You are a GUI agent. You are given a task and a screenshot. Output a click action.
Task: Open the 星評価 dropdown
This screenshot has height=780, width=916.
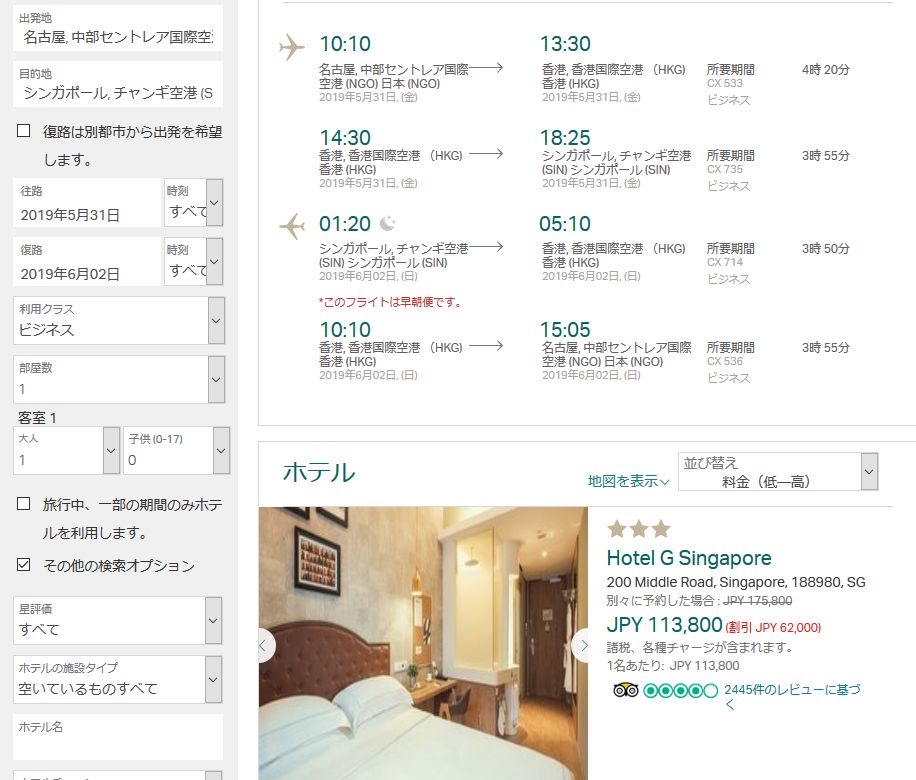pos(117,620)
